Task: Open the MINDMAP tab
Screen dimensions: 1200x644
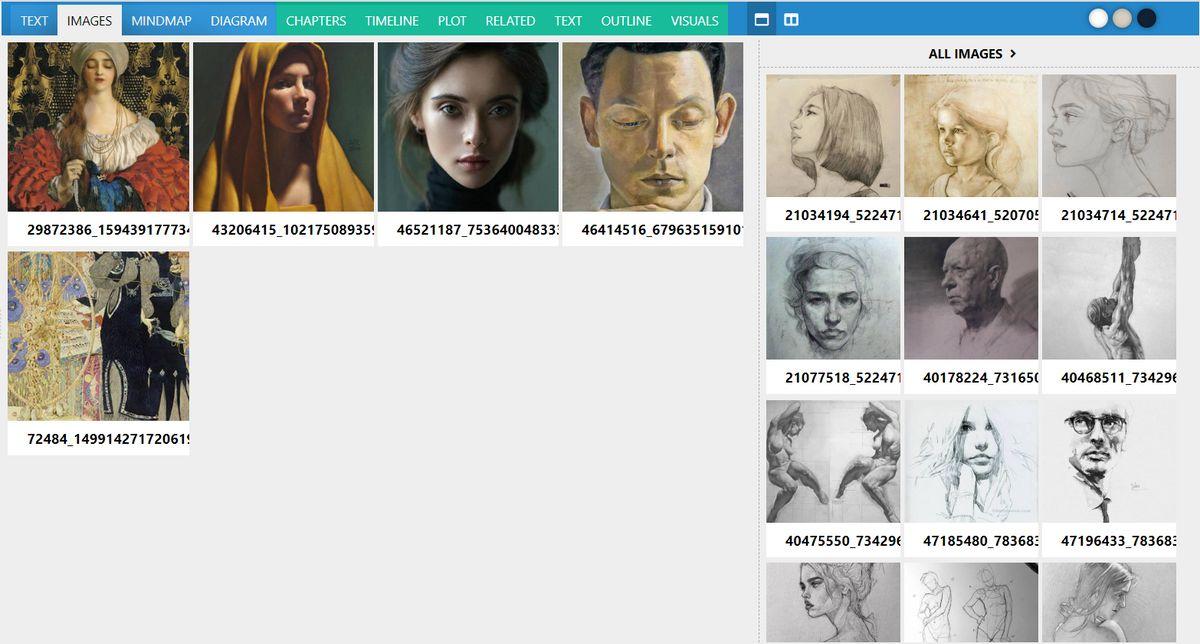Action: coord(161,20)
